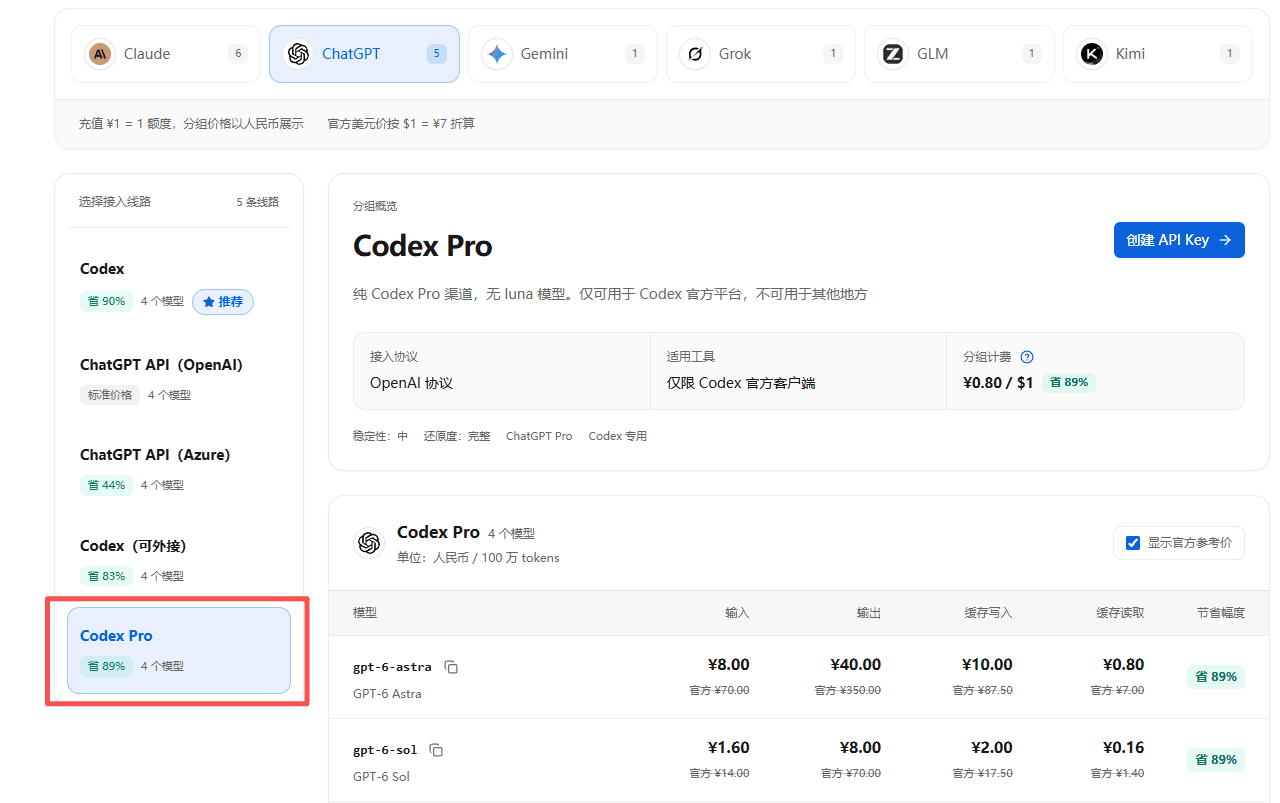Click the 省 89% badge in gpt-6-sol row

tap(1216, 760)
